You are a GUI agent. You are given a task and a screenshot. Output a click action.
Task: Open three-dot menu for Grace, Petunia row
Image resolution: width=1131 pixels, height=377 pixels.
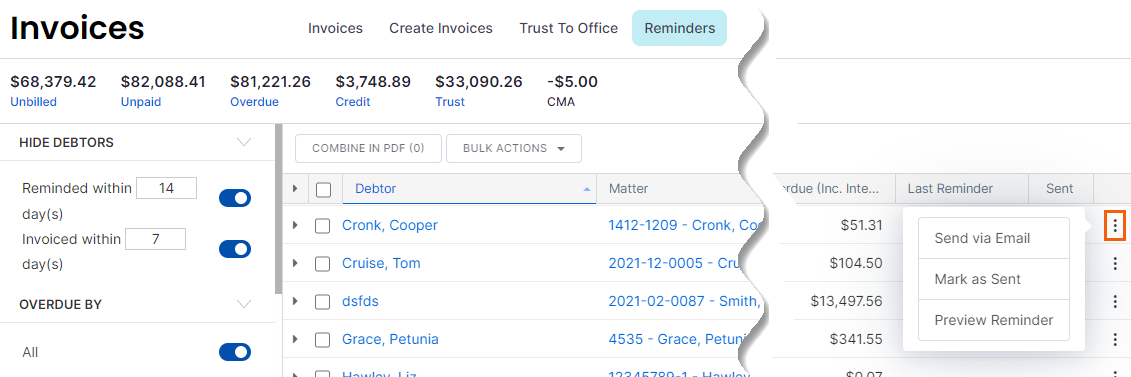point(1115,339)
